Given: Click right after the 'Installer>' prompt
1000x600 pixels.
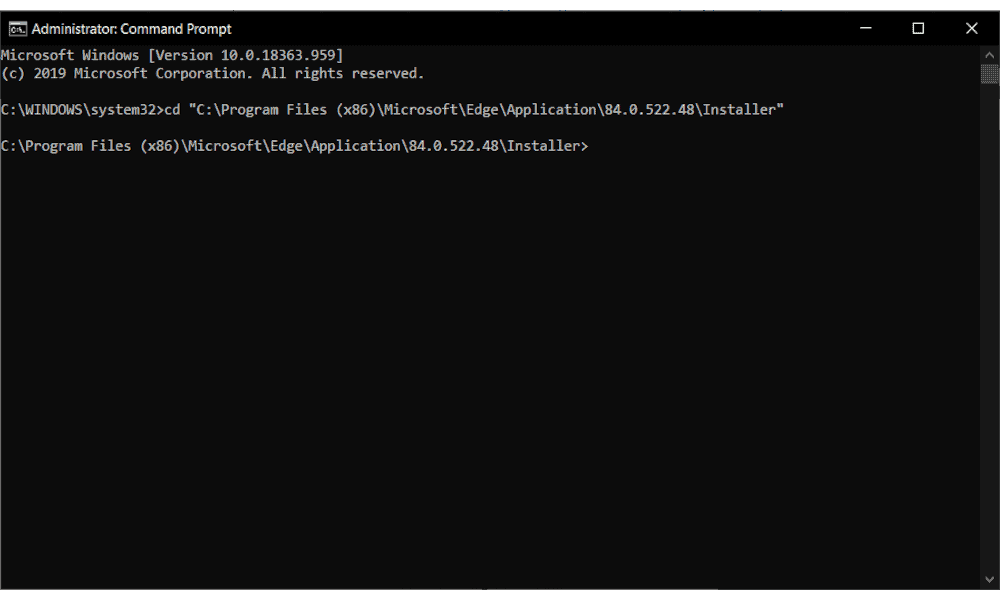Looking at the screenshot, I should (593, 146).
